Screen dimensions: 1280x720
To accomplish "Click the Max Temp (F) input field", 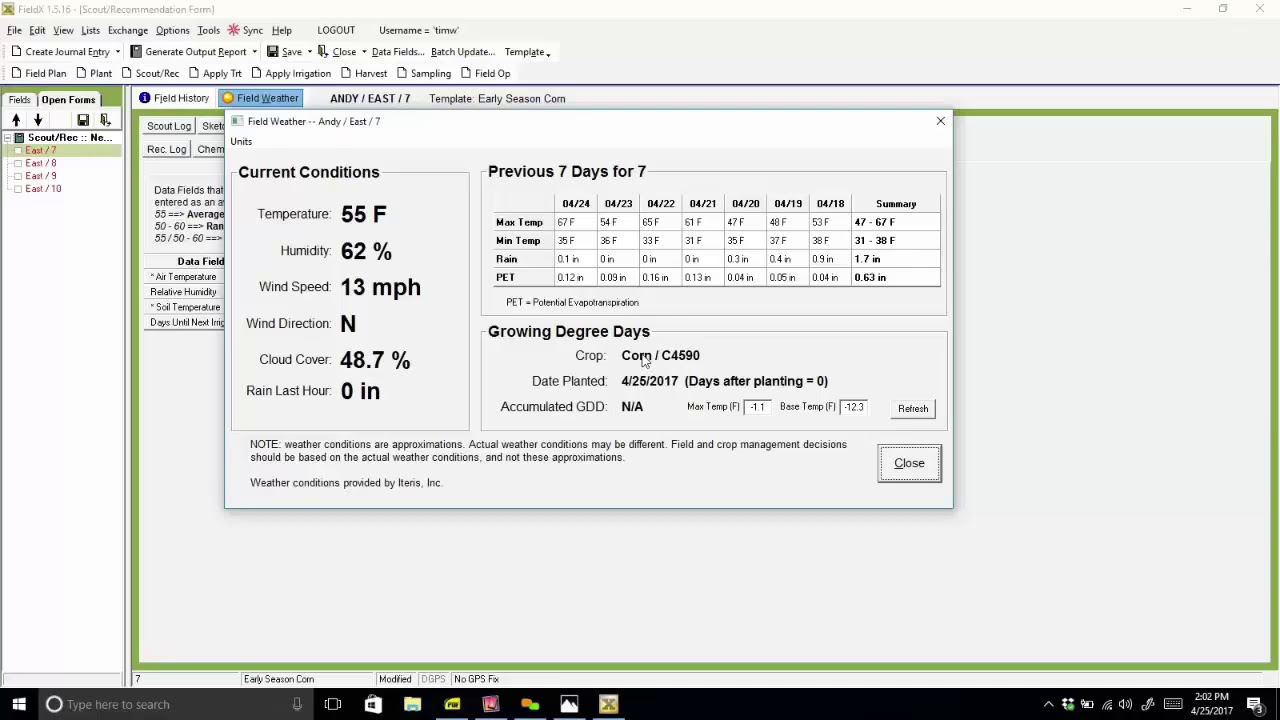I will (757, 407).
